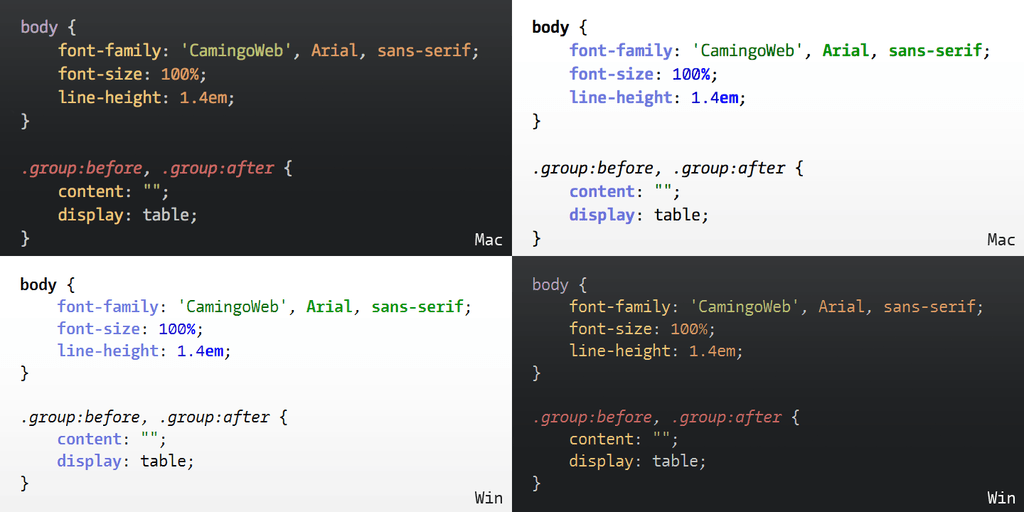
Task: Click the 'Win' label in the dark bottom-right panel
Action: [1001, 498]
